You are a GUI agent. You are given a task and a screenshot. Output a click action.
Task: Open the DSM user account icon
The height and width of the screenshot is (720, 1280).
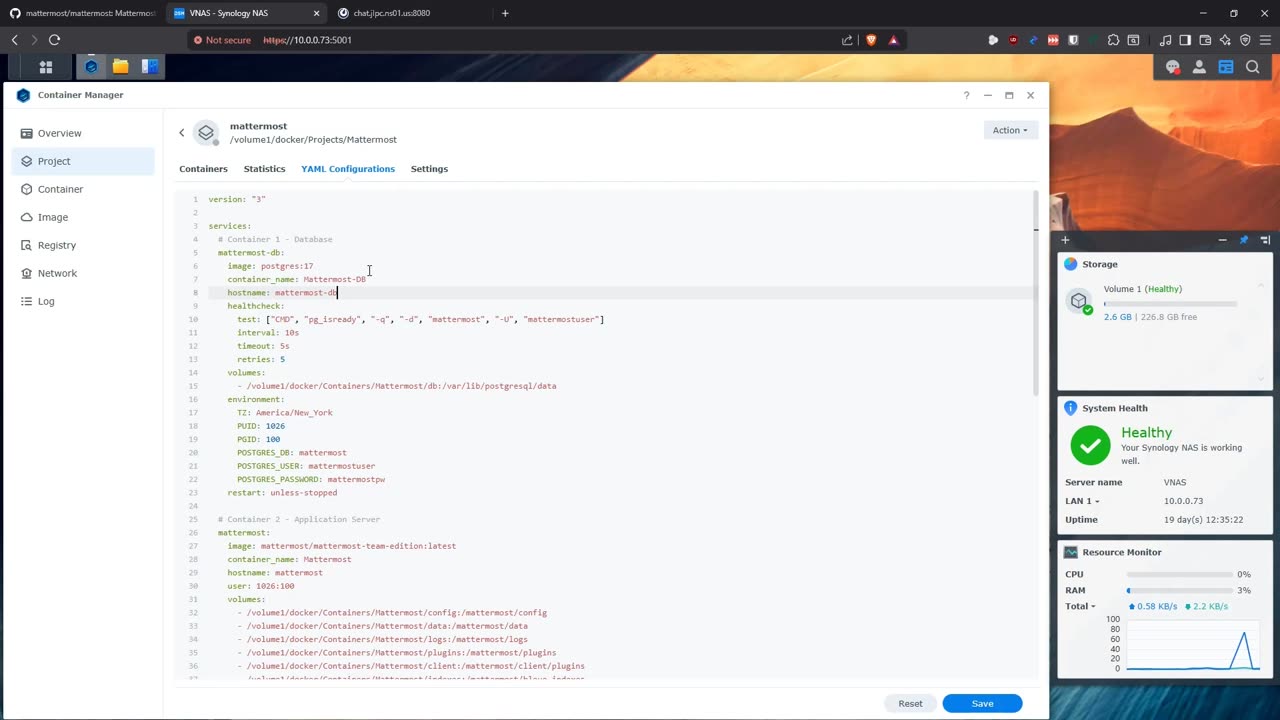pyautogui.click(x=1199, y=67)
